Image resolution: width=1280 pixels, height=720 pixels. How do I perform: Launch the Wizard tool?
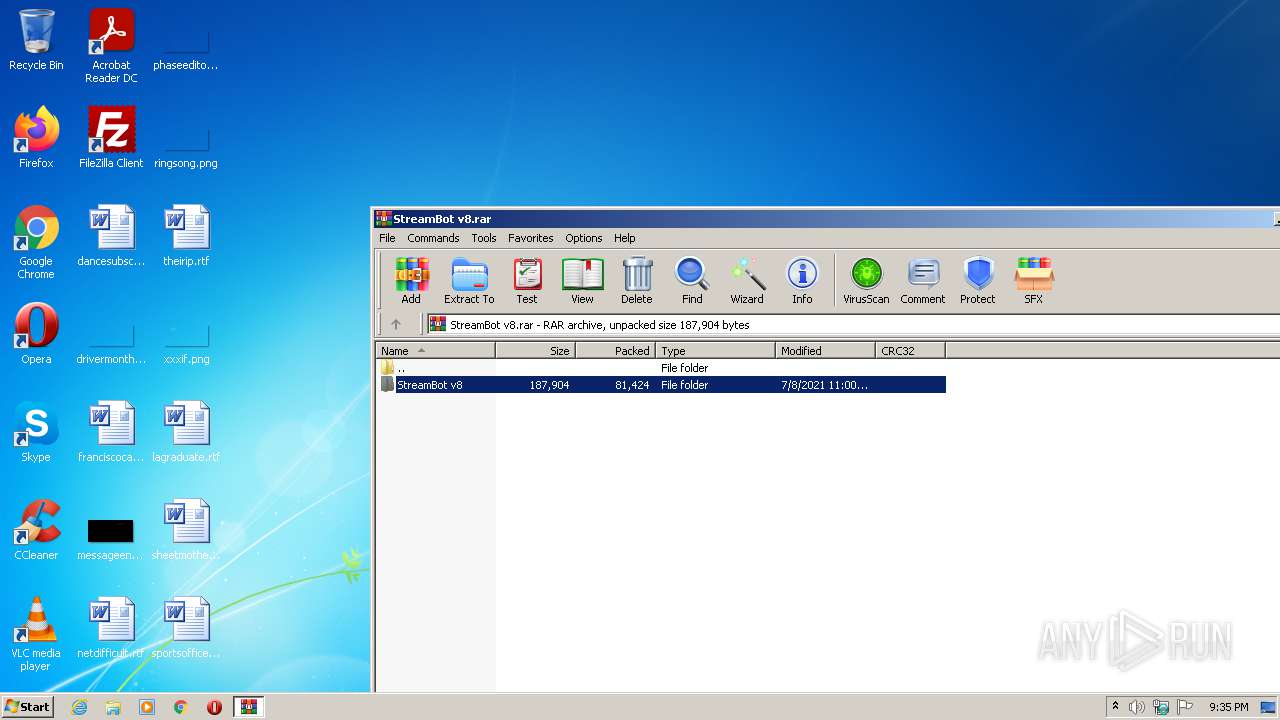tap(747, 281)
